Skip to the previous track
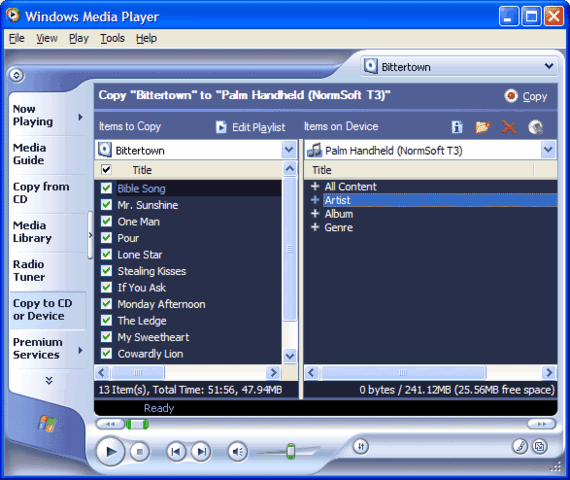This screenshot has width=570, height=480. tap(176, 452)
